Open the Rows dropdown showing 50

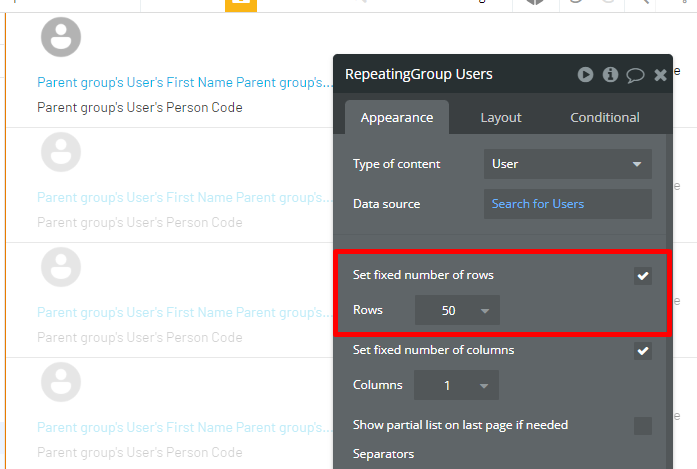457,310
